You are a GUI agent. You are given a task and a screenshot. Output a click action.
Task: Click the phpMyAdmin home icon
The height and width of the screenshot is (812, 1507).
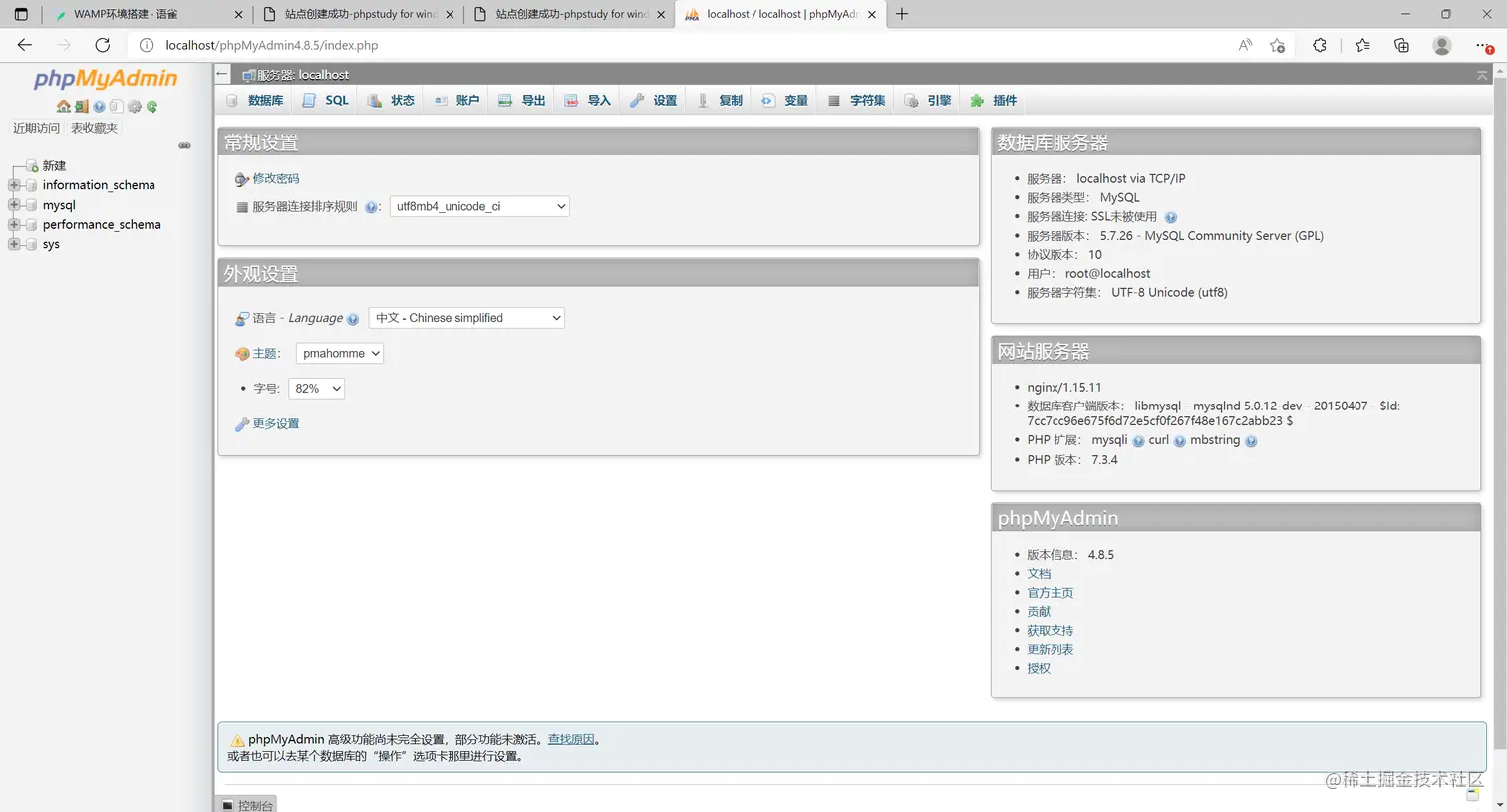(64, 106)
